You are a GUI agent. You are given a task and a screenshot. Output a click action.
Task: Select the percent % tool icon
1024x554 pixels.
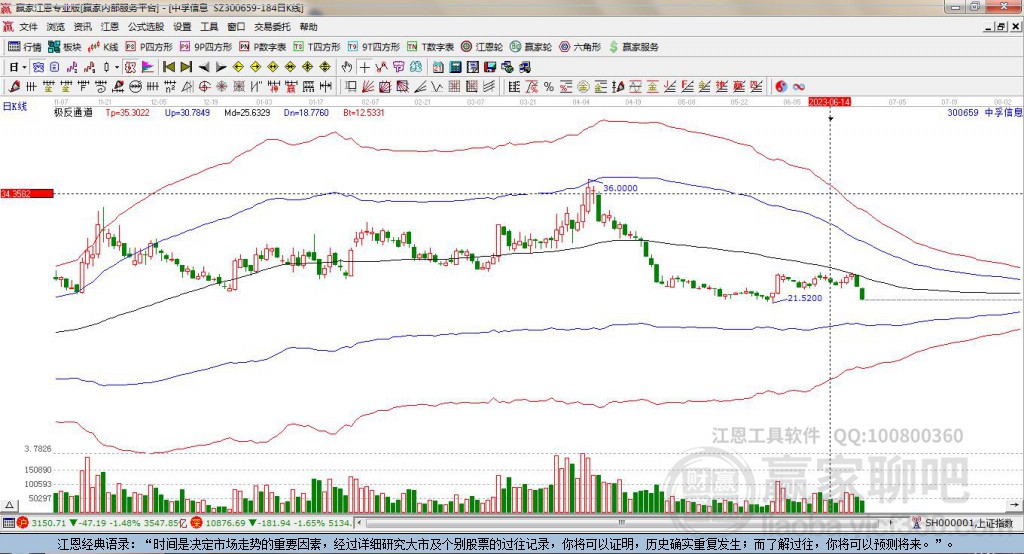pos(549,86)
